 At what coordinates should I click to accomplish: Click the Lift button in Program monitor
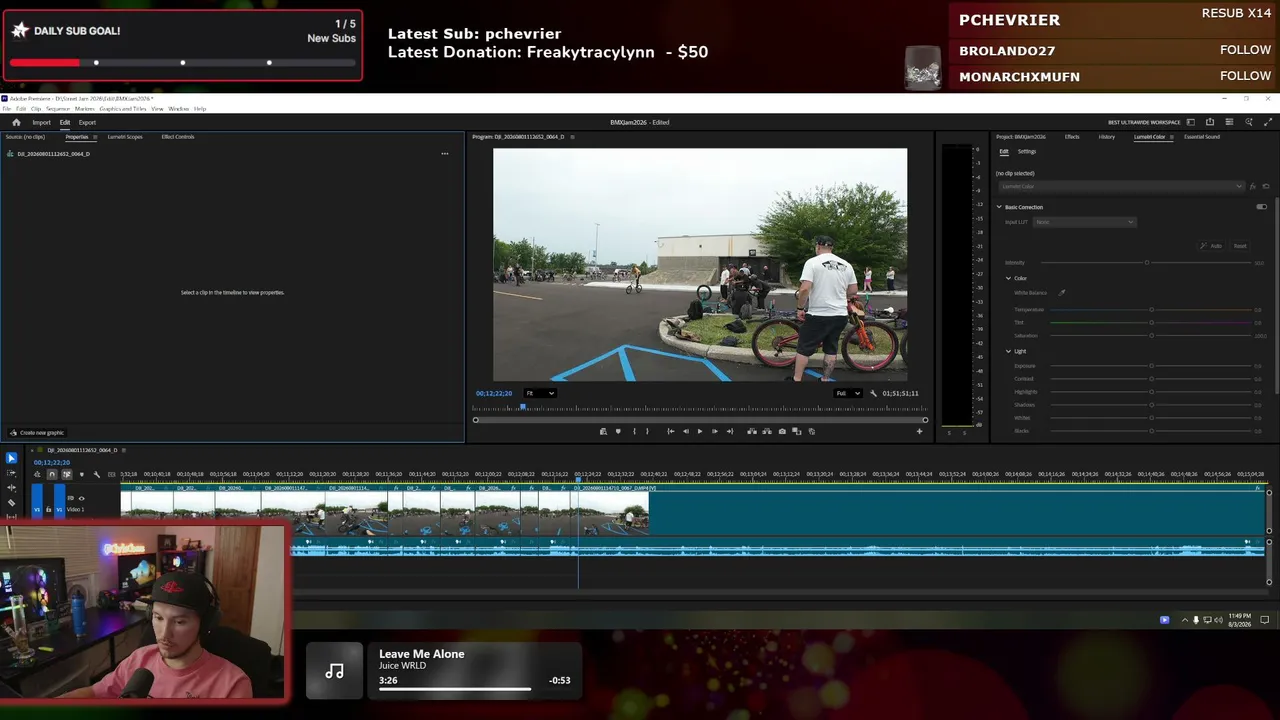[752, 431]
